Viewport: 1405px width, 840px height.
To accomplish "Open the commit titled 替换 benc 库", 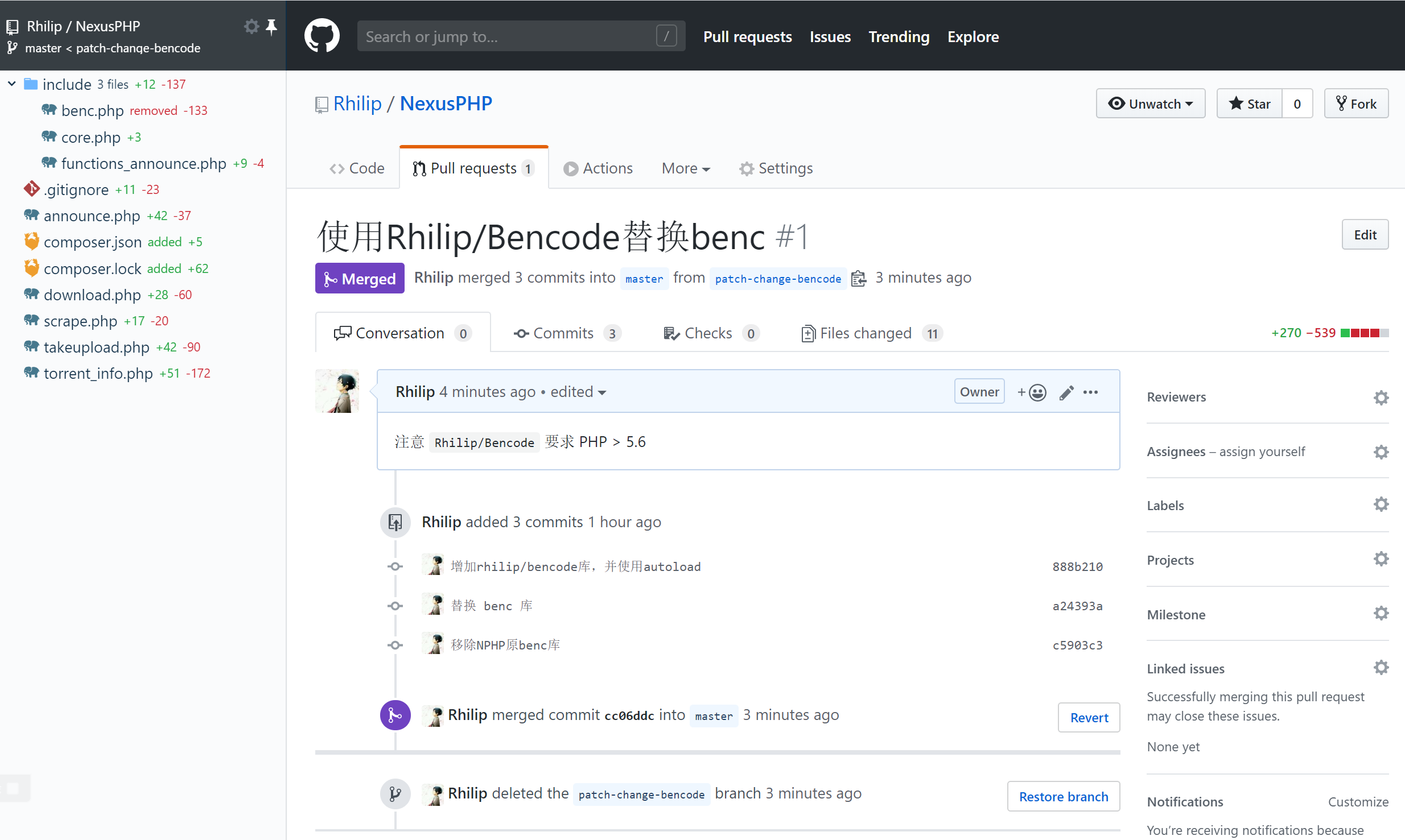I will [x=492, y=606].
